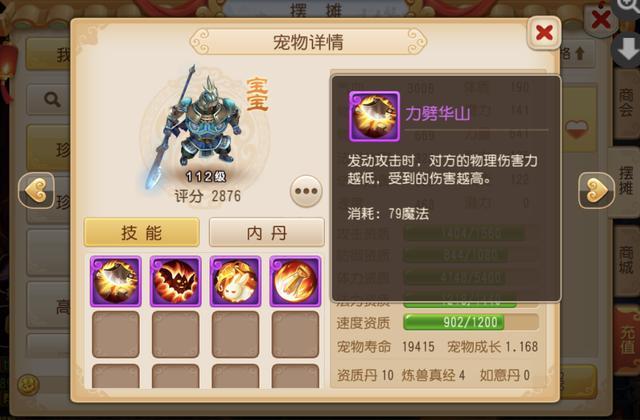Select the 力劈华山 axe skill icon
The width and height of the screenshot is (640, 420).
click(x=116, y=281)
